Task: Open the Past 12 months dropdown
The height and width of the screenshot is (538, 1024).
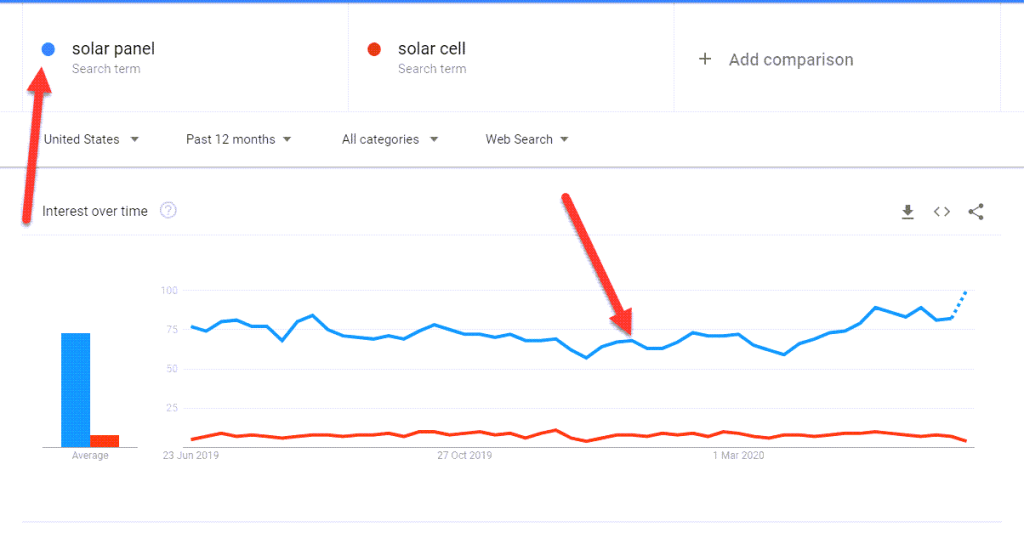Action: coord(238,139)
